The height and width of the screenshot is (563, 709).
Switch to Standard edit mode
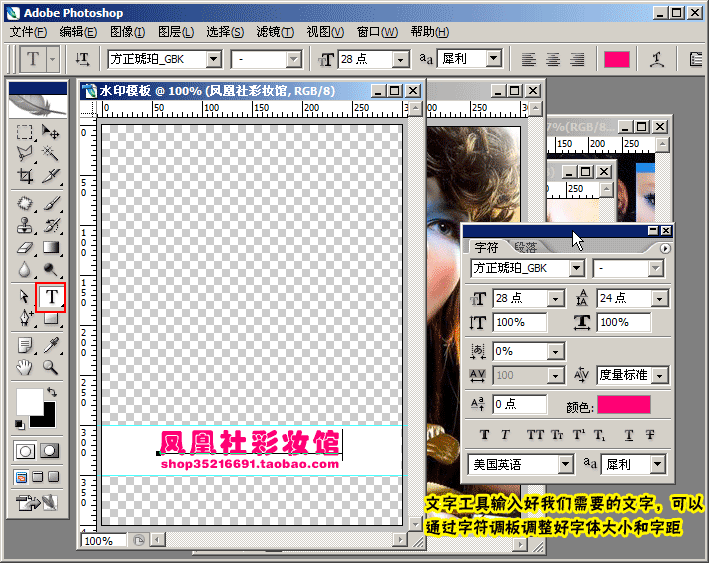(x=24, y=451)
